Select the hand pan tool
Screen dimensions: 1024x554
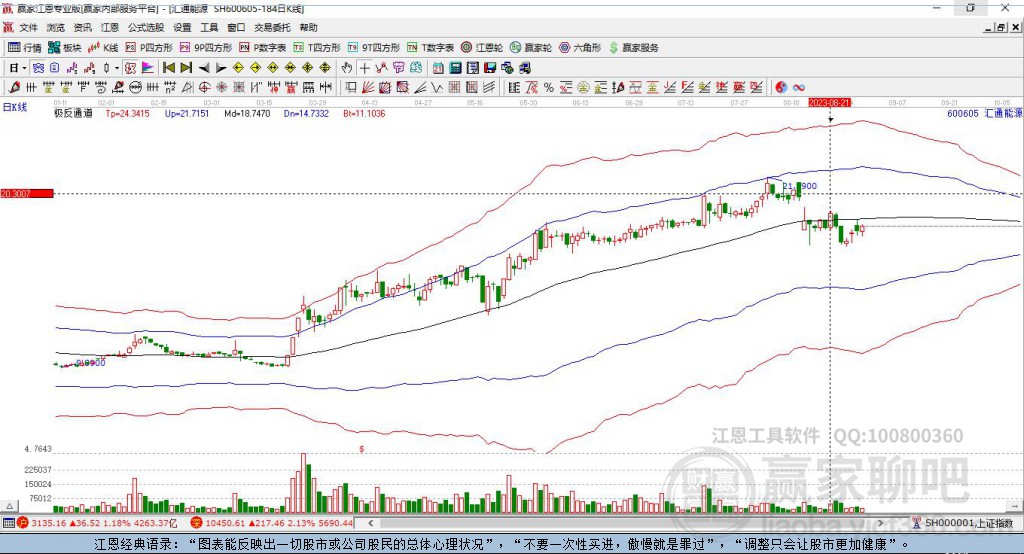347,68
